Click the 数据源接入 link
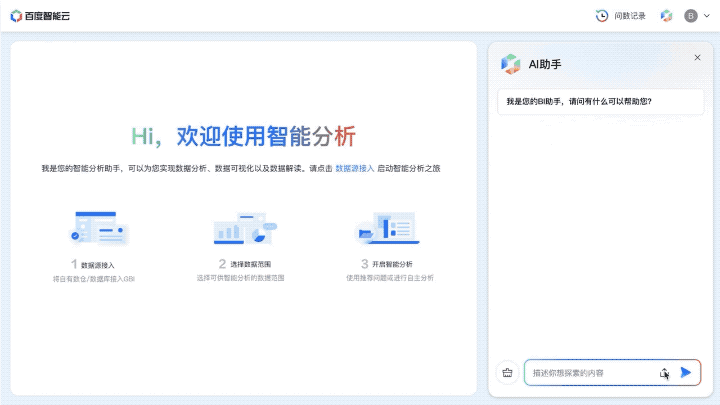The width and height of the screenshot is (720, 405). pyautogui.click(x=354, y=169)
